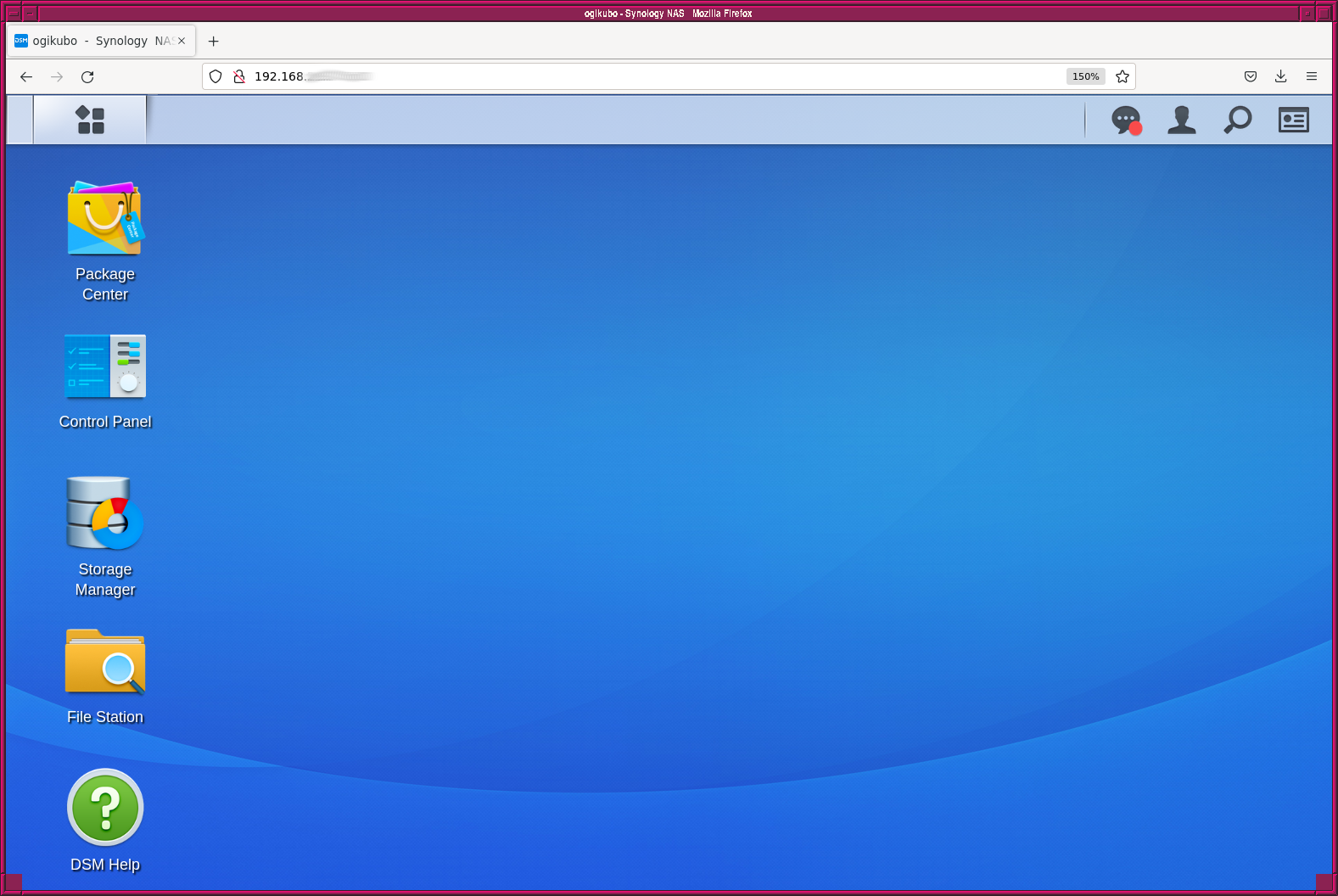
Task: Open the DSM Help icon
Action: 105,808
